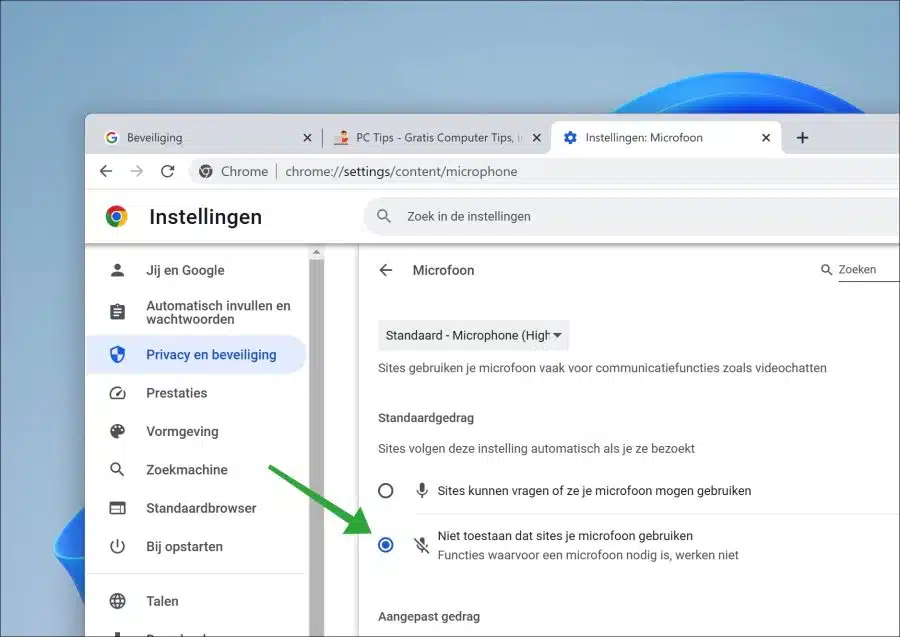Click 'Functies waarvoor een microfoon nodig is' text
Viewport: 900px width, 637px height.
[588, 555]
